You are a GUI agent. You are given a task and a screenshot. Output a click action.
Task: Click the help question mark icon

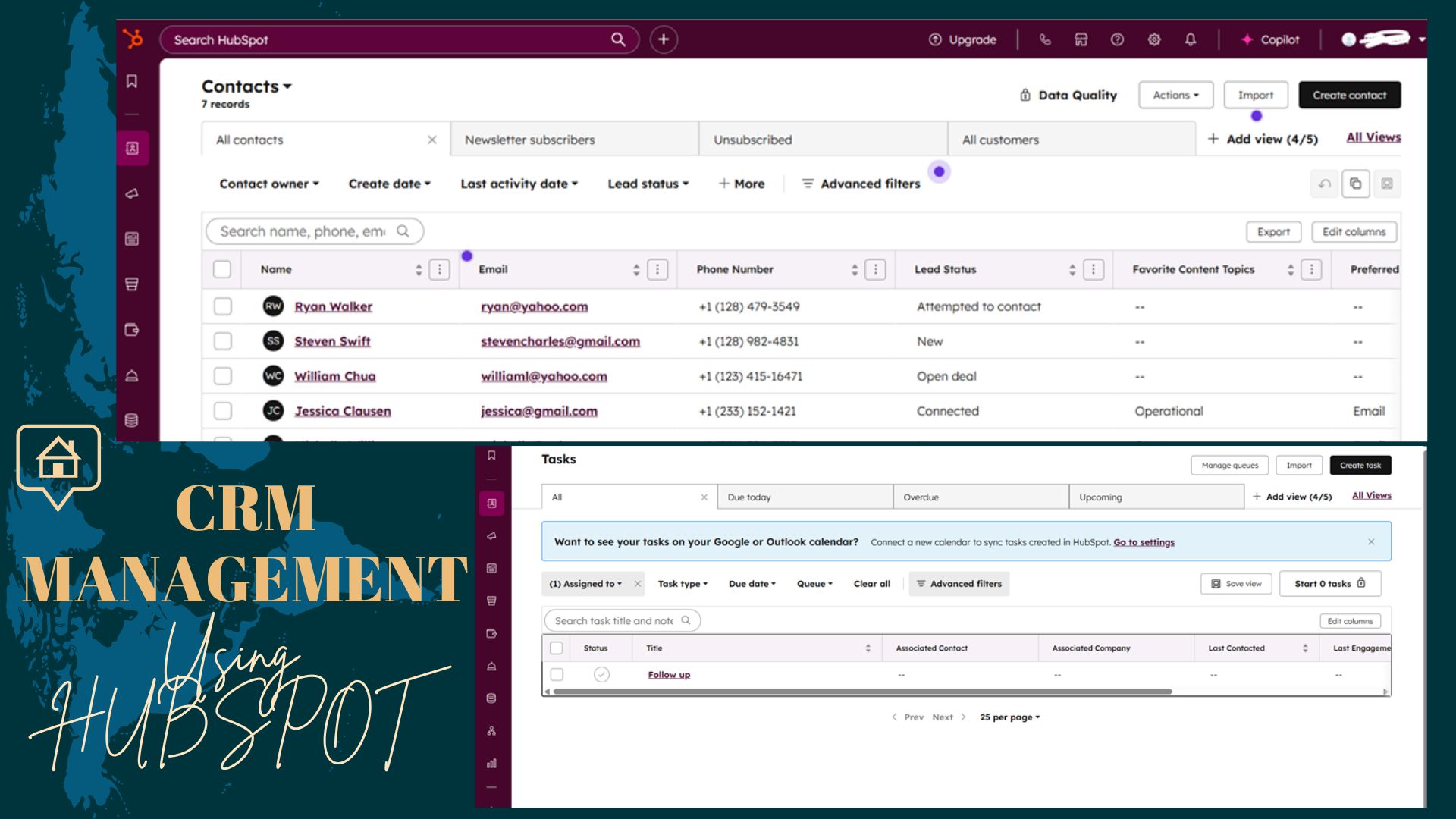1117,39
